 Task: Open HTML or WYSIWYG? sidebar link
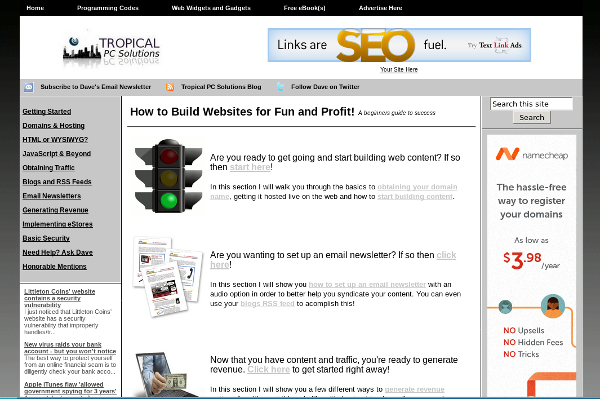coord(55,140)
